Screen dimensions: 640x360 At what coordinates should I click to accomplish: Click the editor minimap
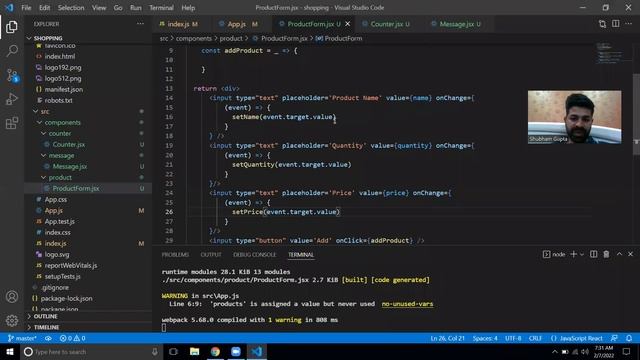click(x=611, y=53)
